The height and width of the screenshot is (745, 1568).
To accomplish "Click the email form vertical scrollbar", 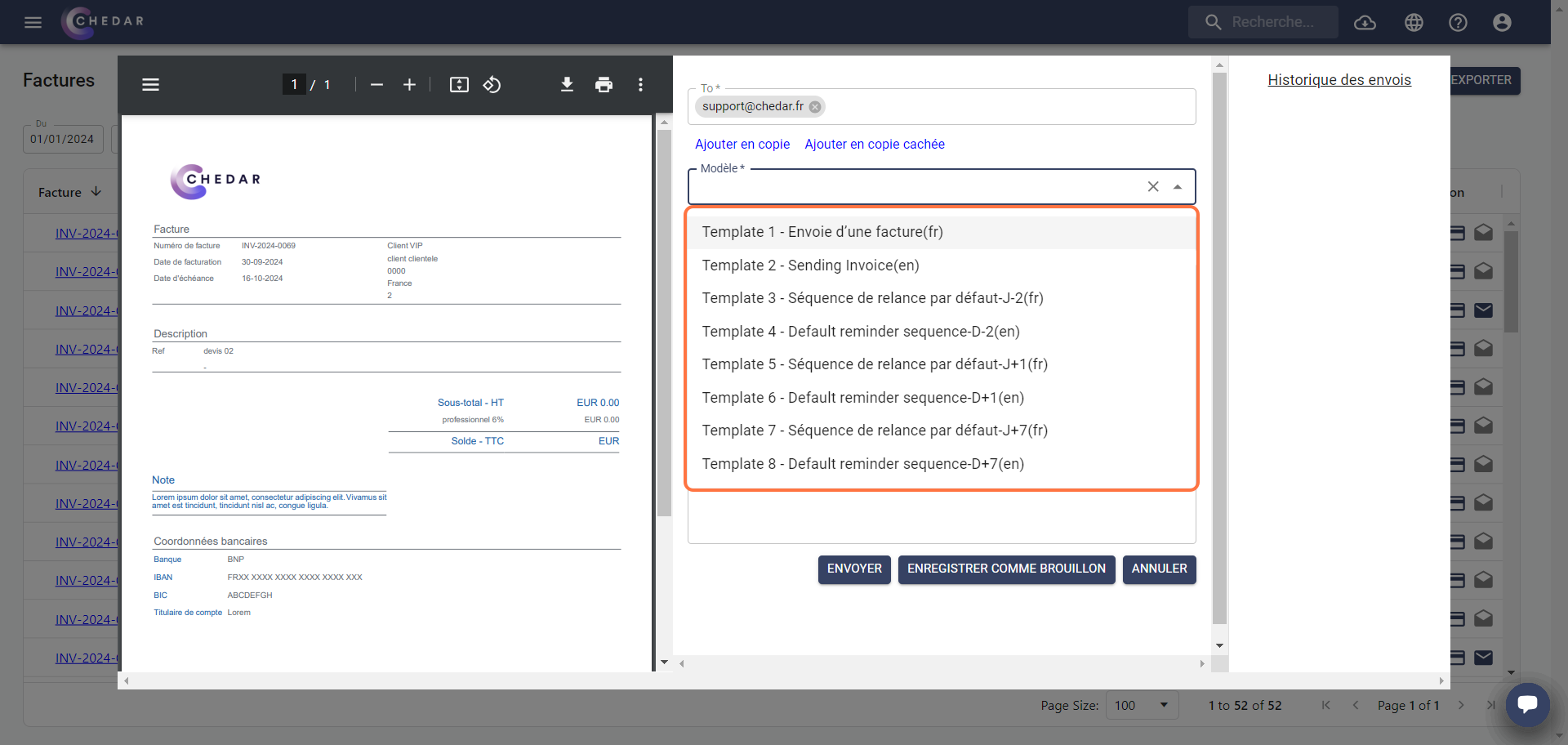I will pos(1220,349).
